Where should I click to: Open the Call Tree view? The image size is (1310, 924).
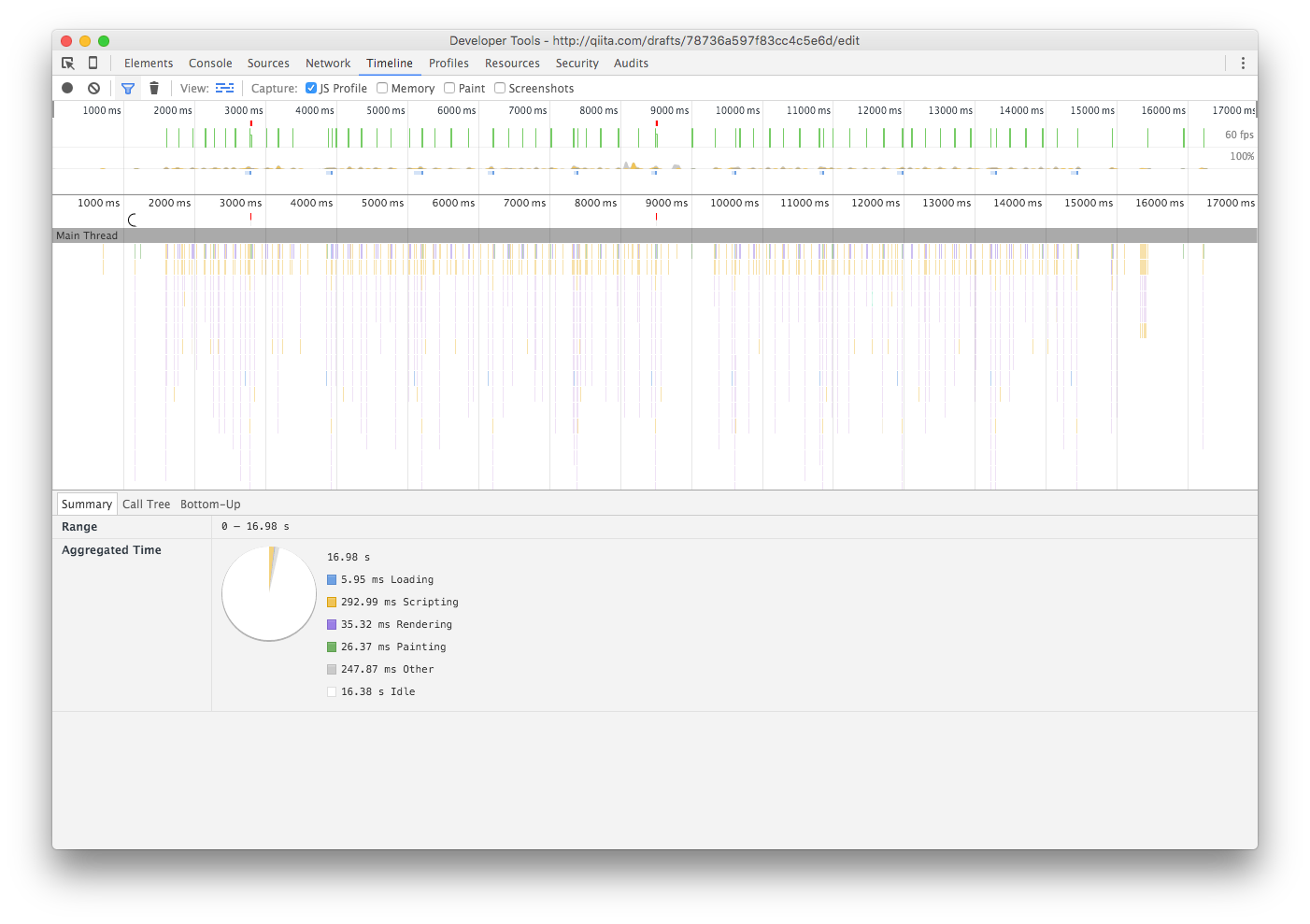click(x=146, y=504)
